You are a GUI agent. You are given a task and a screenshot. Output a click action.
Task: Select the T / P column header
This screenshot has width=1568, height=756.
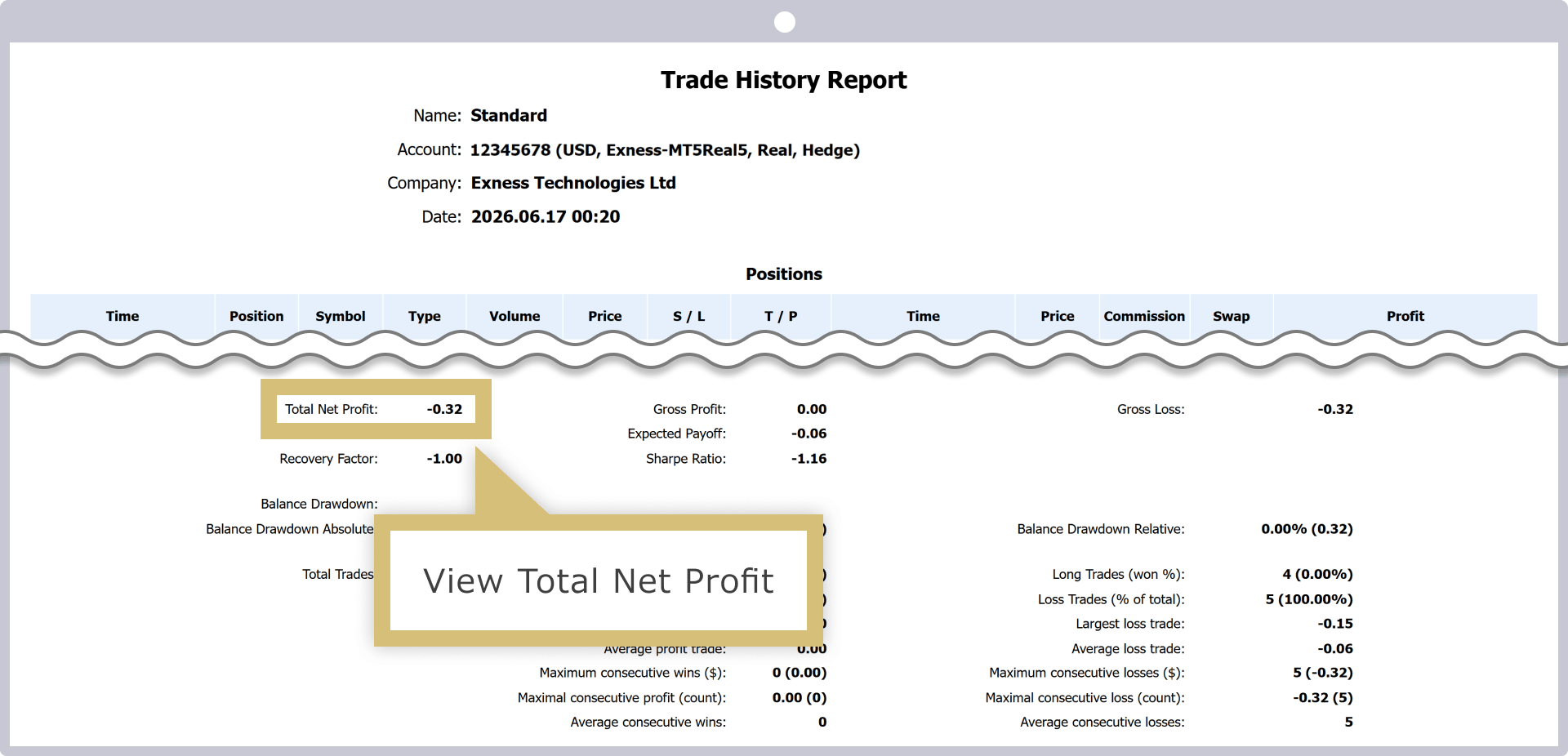click(781, 316)
